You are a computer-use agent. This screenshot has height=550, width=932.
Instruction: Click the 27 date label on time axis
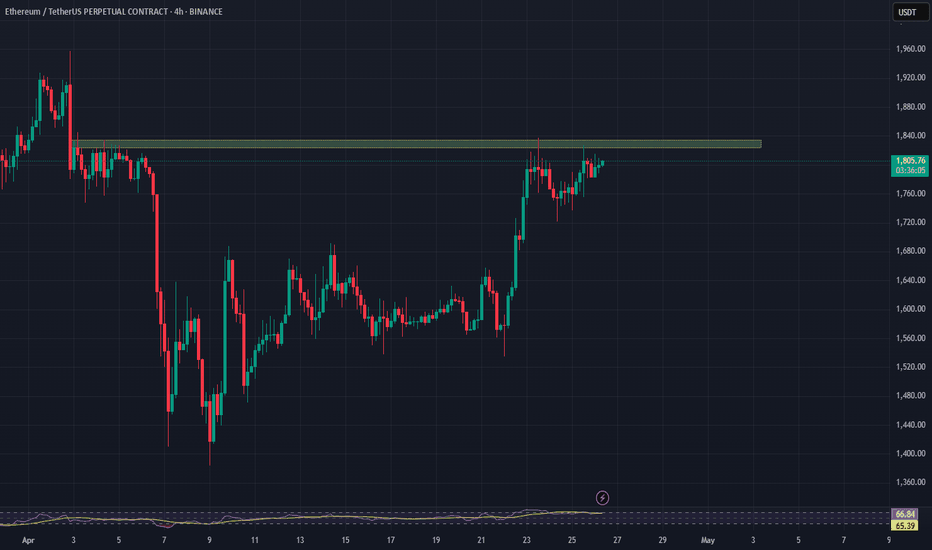pos(617,540)
